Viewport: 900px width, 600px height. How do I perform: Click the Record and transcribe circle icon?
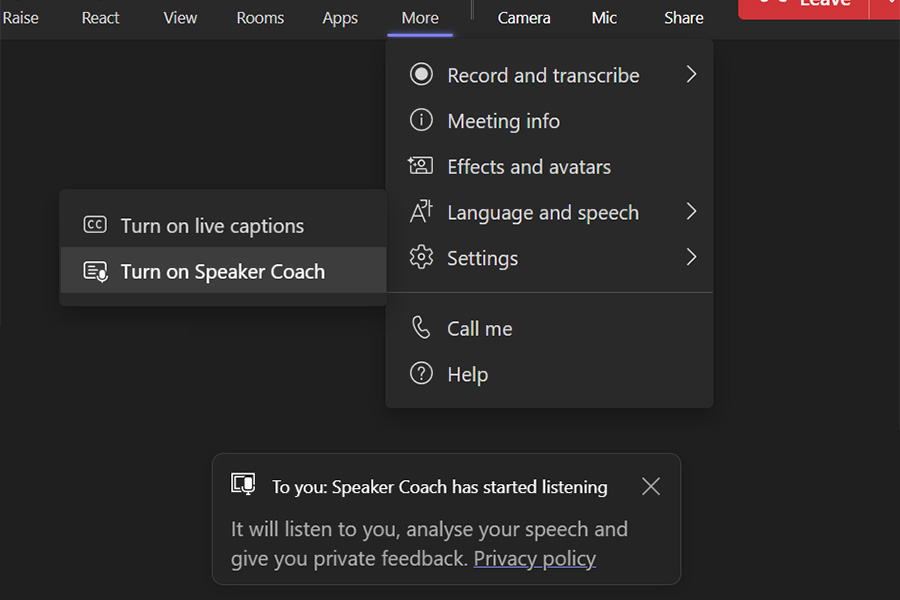pos(421,75)
